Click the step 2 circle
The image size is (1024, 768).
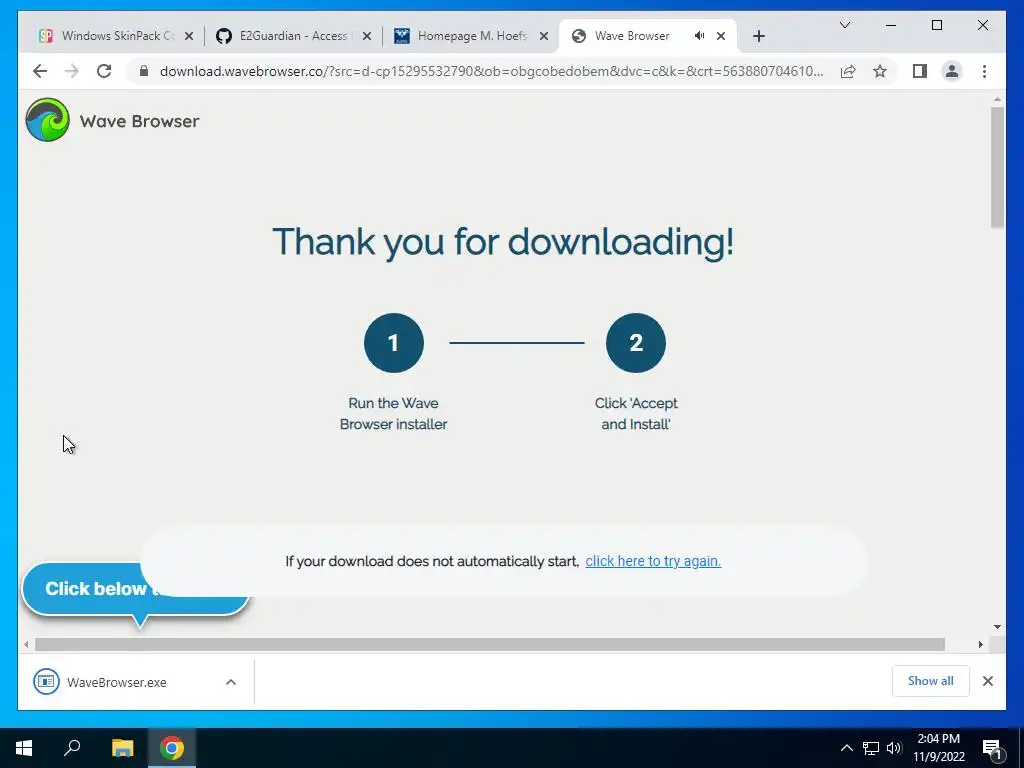[635, 343]
